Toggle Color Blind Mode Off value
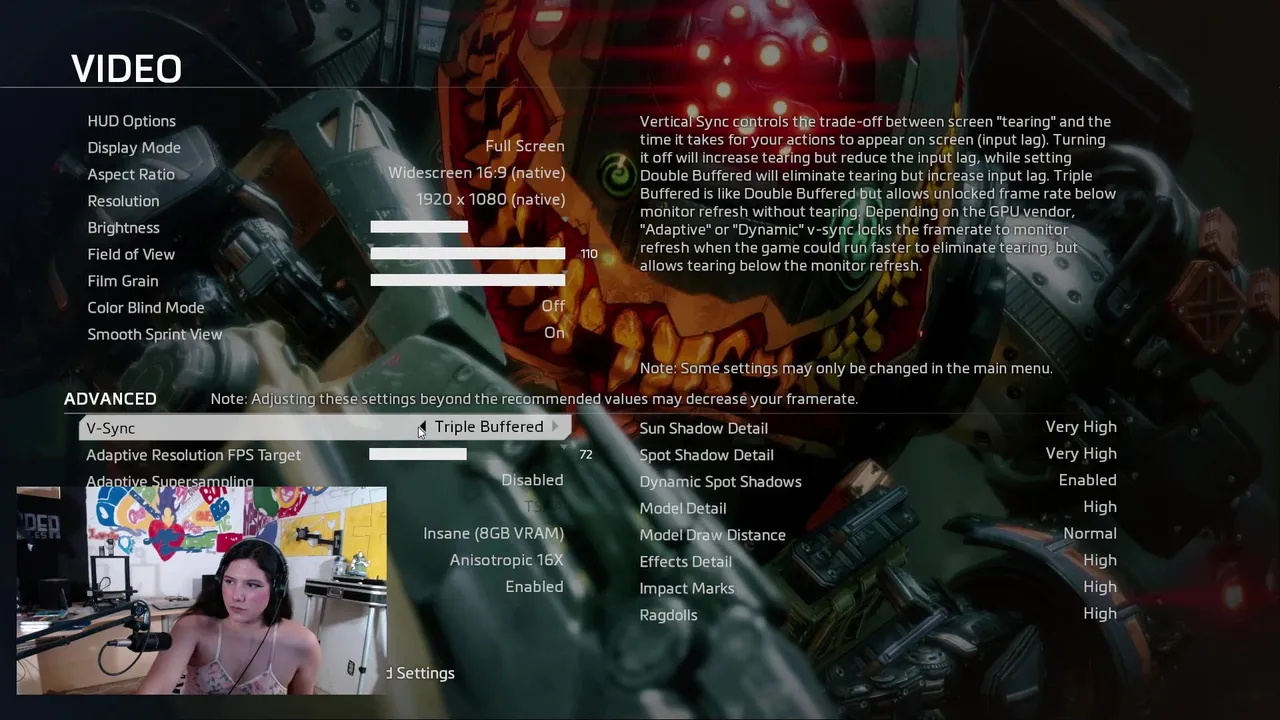 (x=553, y=306)
